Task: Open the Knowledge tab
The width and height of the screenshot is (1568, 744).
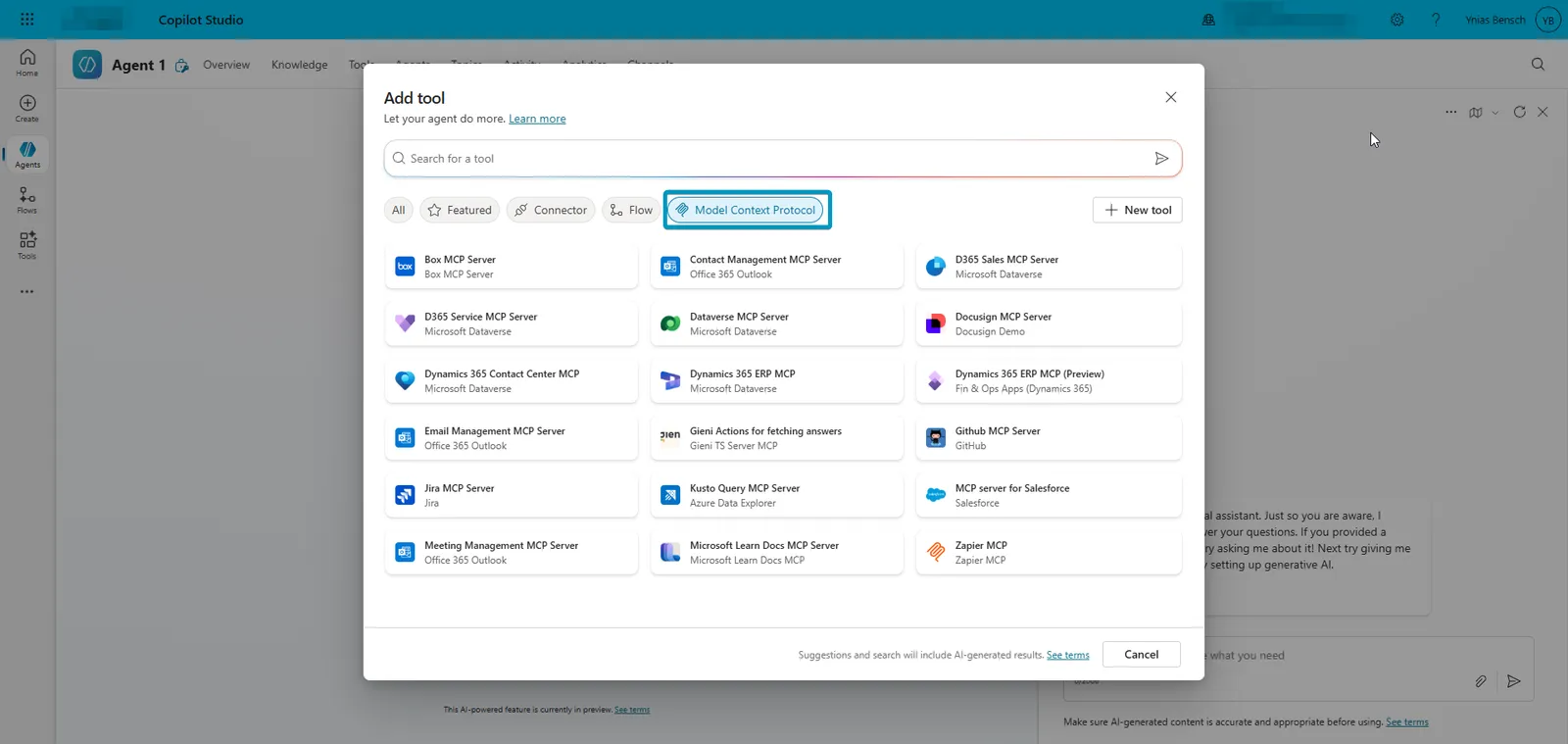Action: coord(300,65)
